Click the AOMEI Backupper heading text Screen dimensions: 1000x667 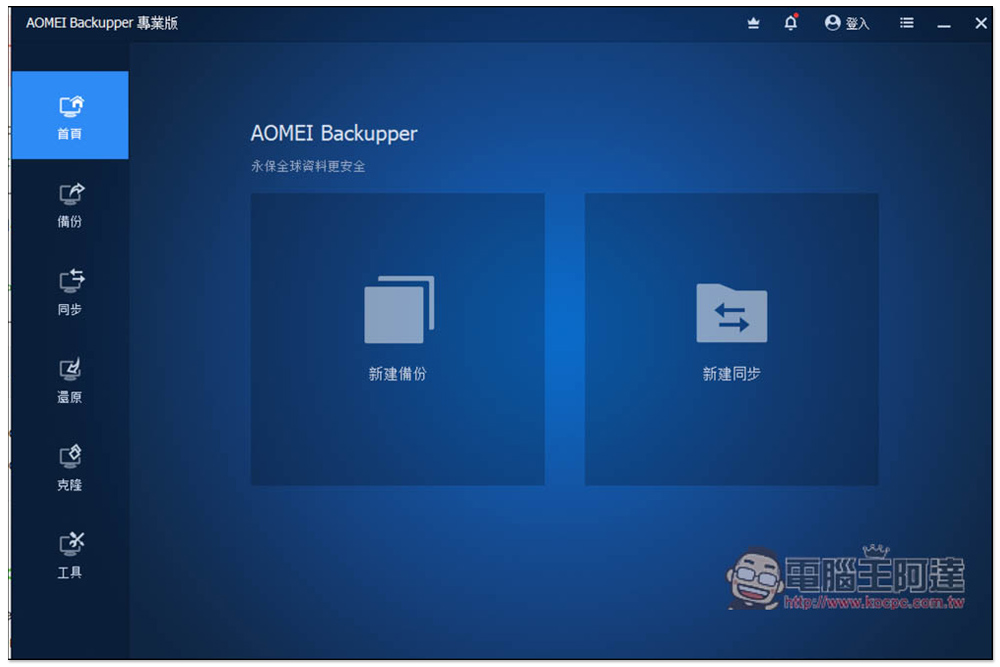click(x=334, y=133)
